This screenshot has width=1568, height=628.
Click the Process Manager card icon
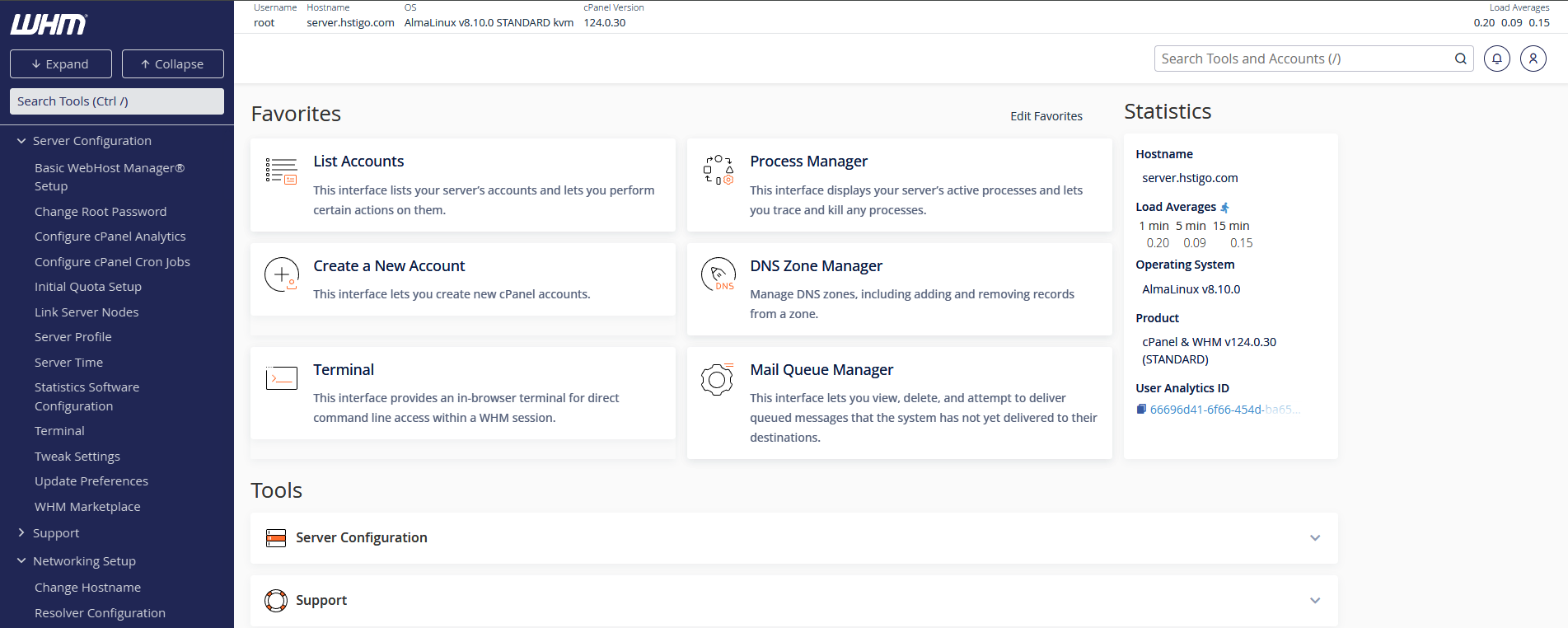coord(718,170)
